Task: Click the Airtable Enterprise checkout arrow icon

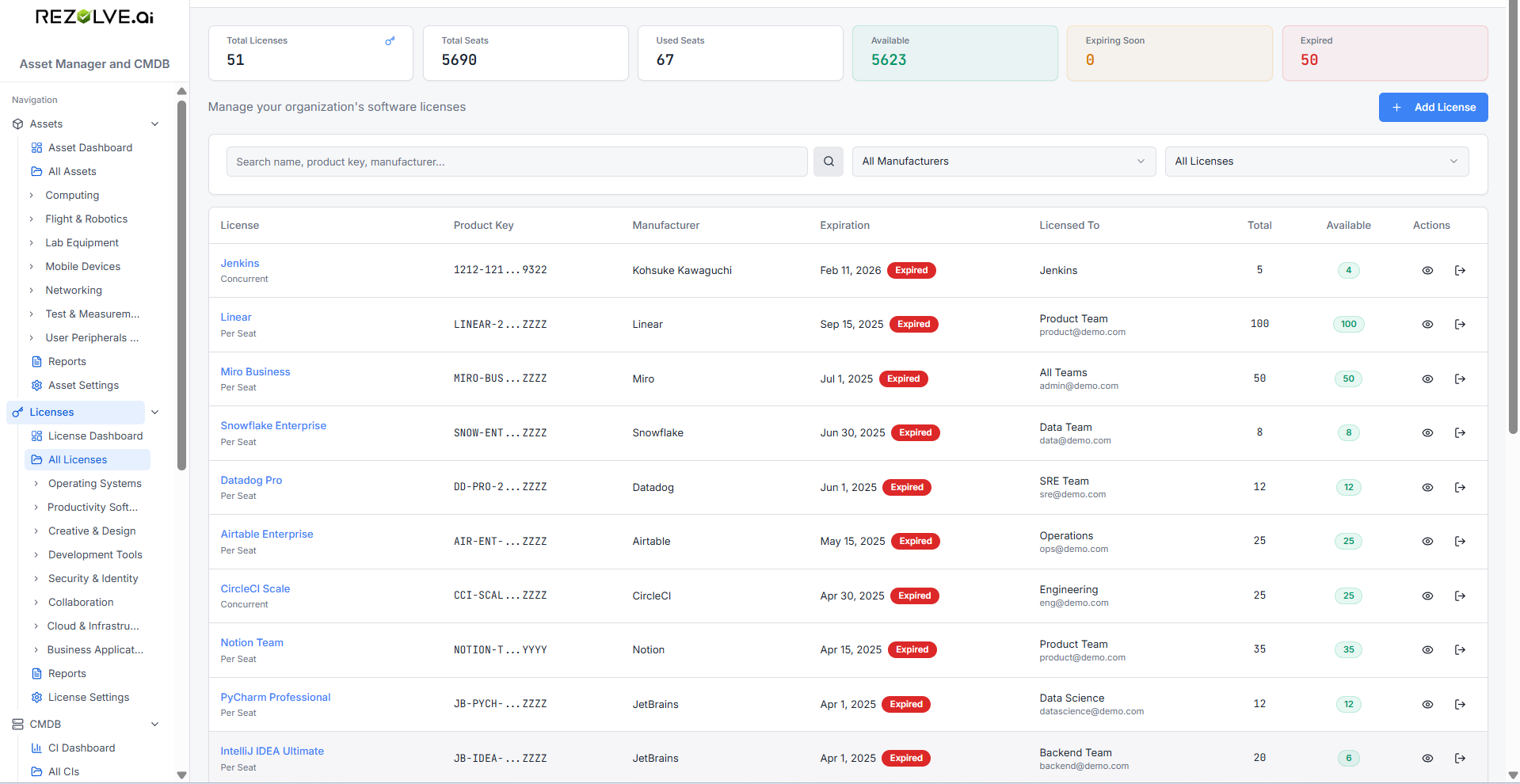Action: [x=1460, y=542]
